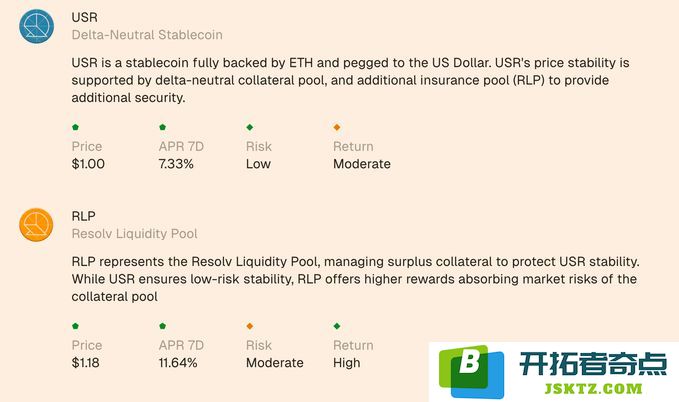Click orange diamond above USR Return
Image resolution: width=679 pixels, height=402 pixels.
[x=336, y=127]
